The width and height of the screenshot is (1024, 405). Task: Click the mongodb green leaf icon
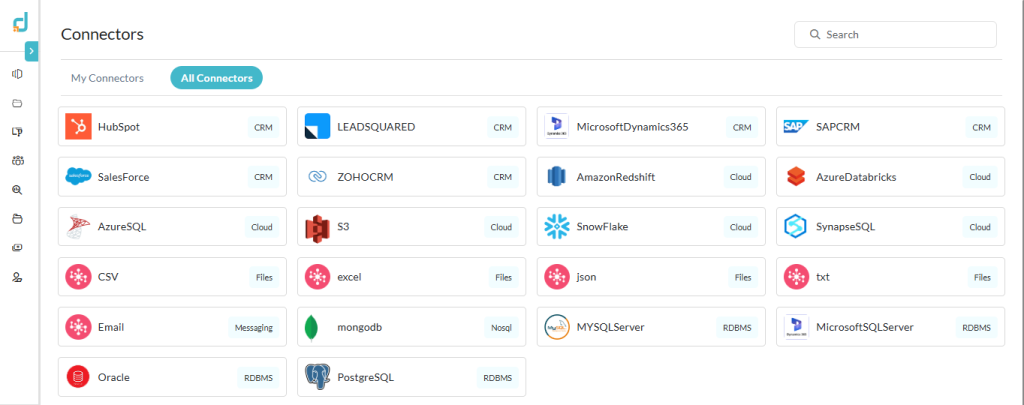tap(317, 327)
